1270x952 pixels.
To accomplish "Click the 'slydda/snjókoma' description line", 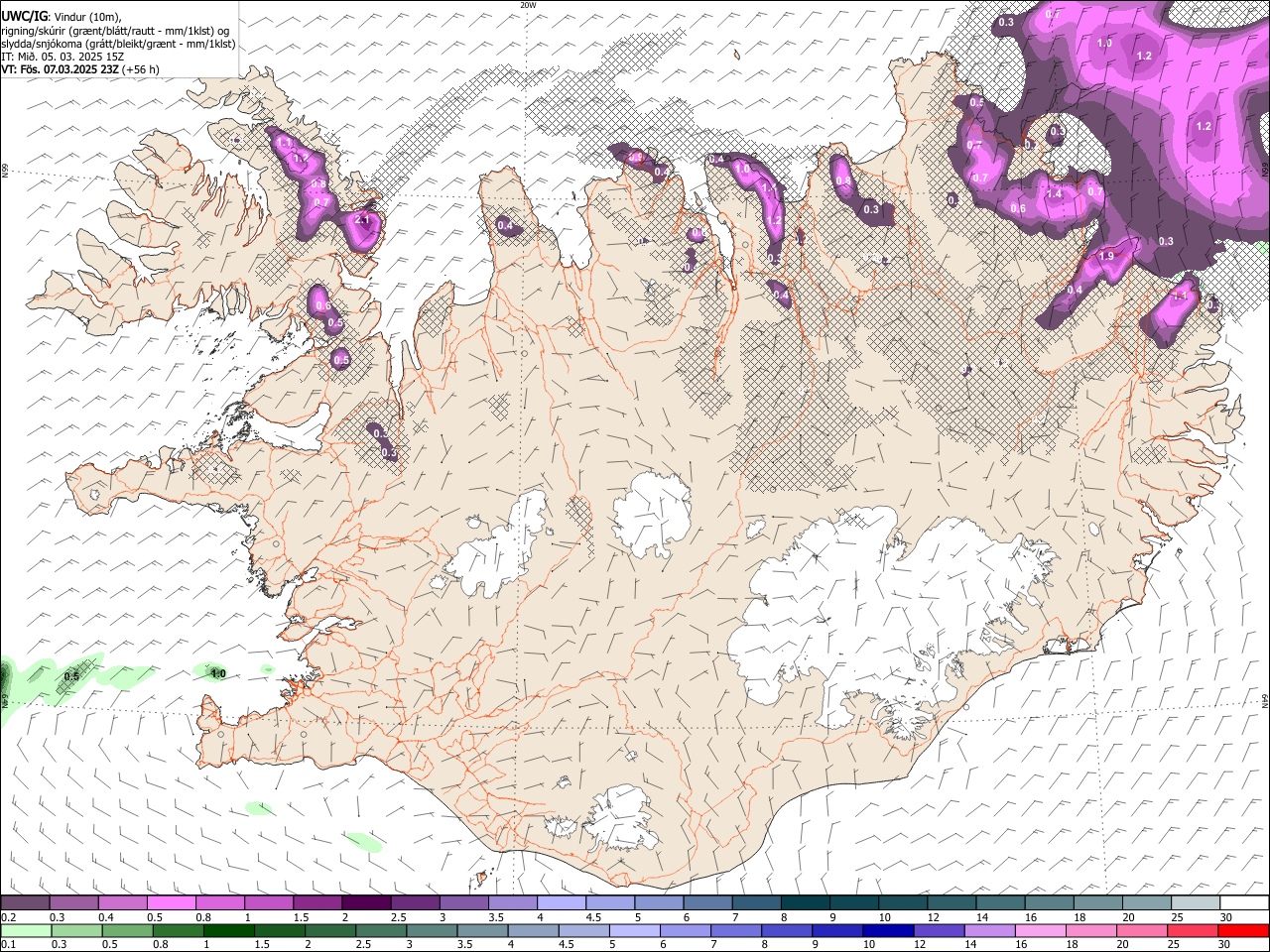I will coord(118,44).
